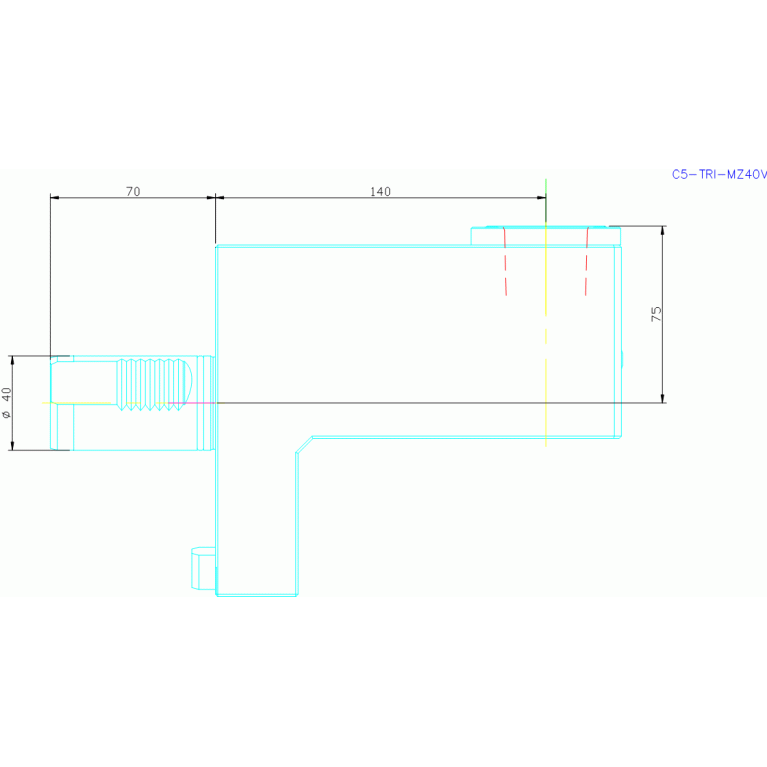This screenshot has height=767, width=767.
Task: Click the chamfered inner corner of the body
Action: (304, 446)
